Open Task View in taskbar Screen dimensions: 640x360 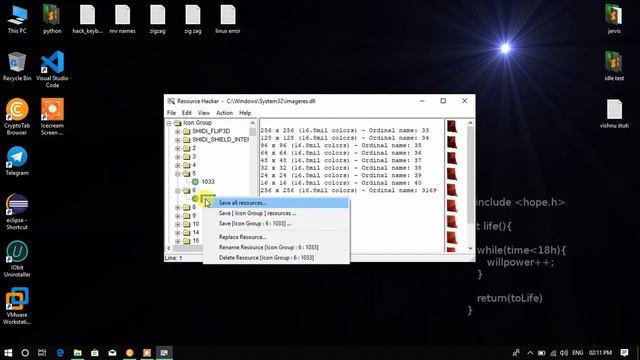pyautogui.click(x=42, y=353)
